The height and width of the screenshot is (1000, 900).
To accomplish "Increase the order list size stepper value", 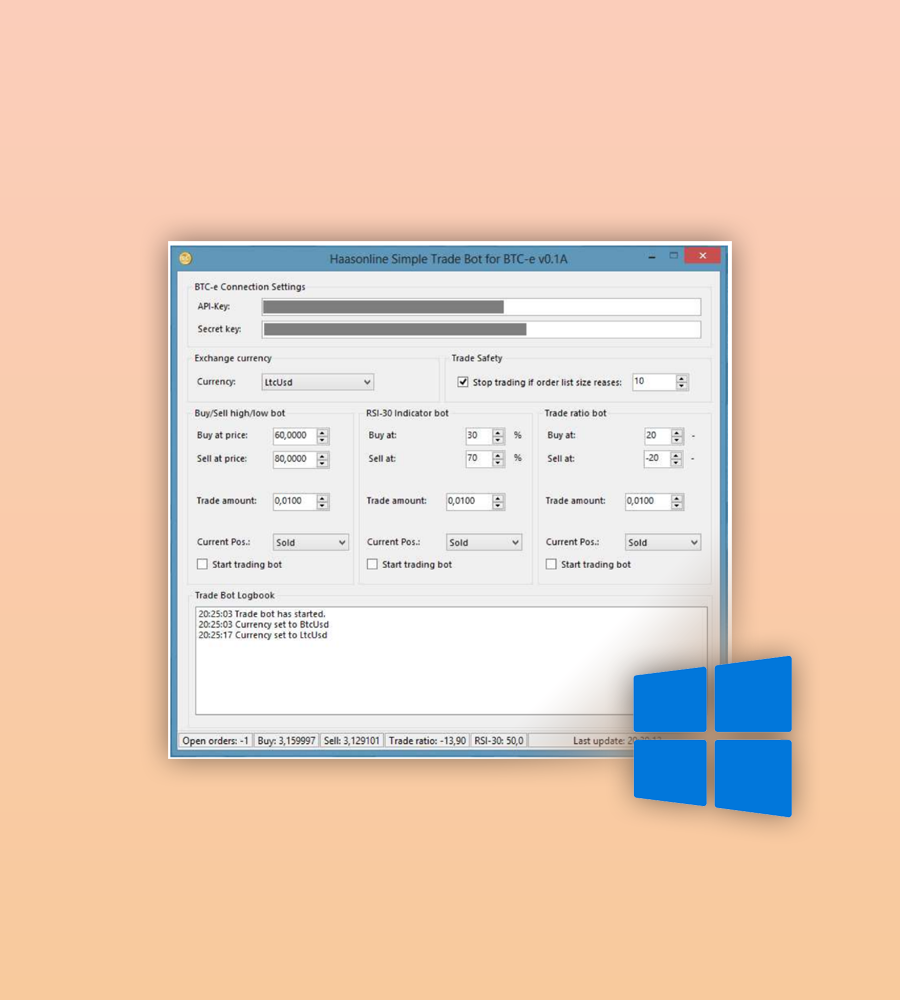I will click(x=682, y=378).
